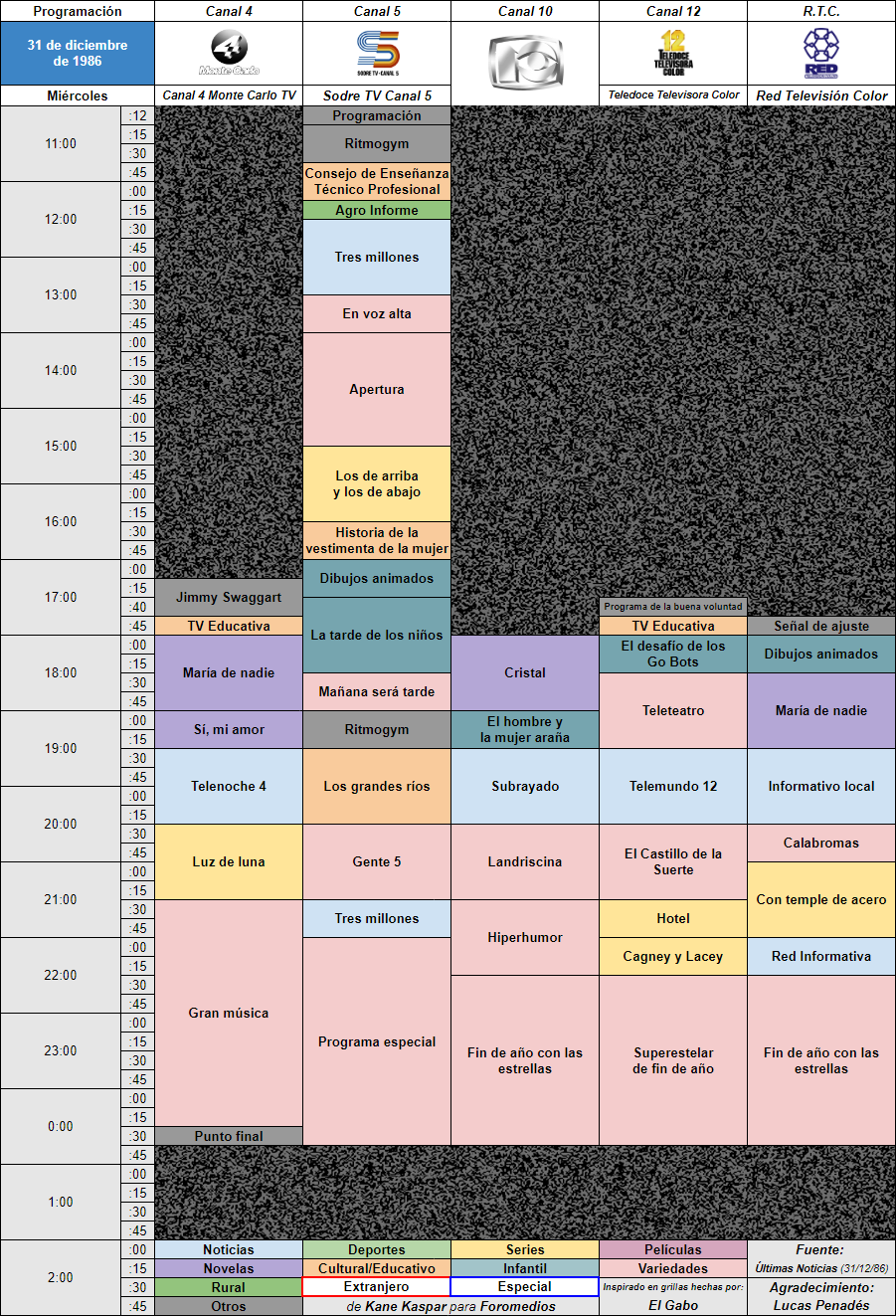896x1316 pixels.
Task: Select the pink 'Películas' legend swatch
Action: [x=672, y=1249]
